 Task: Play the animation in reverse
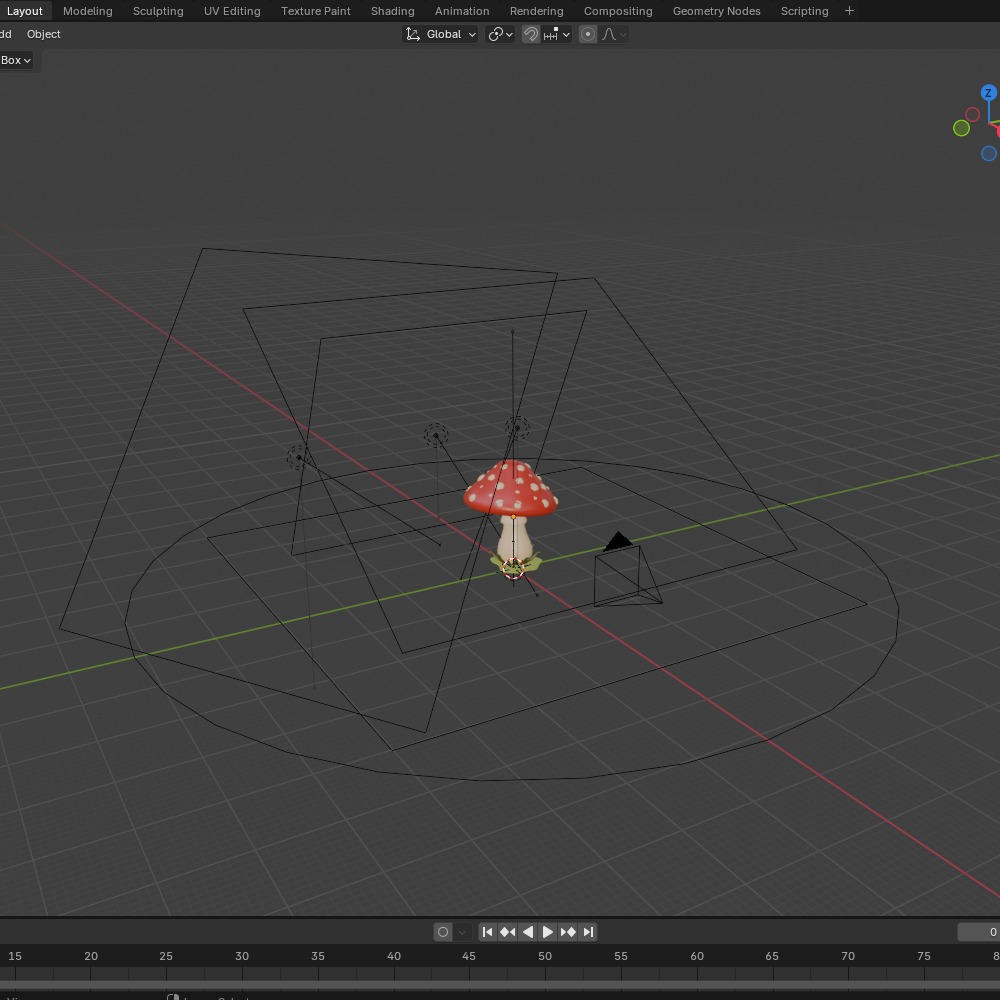[x=527, y=932]
